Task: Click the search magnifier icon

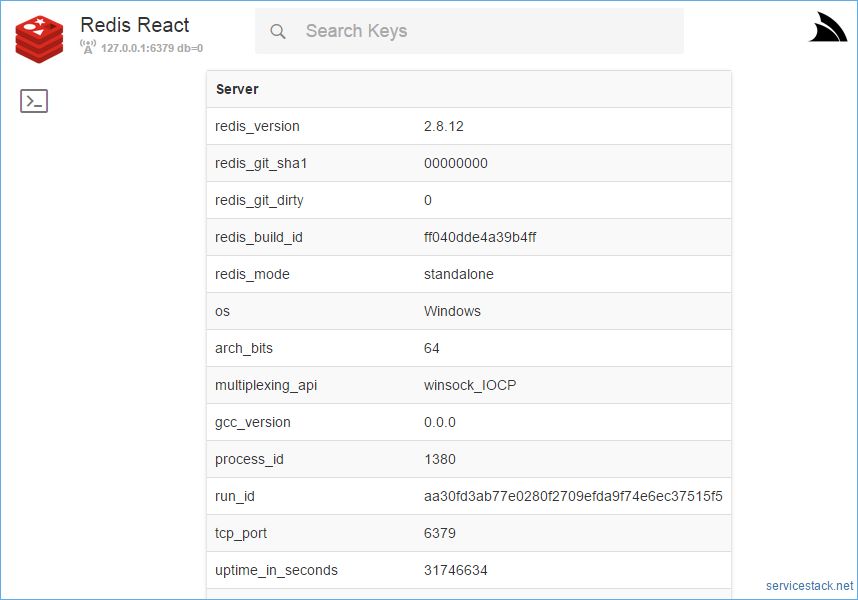Action: [278, 31]
